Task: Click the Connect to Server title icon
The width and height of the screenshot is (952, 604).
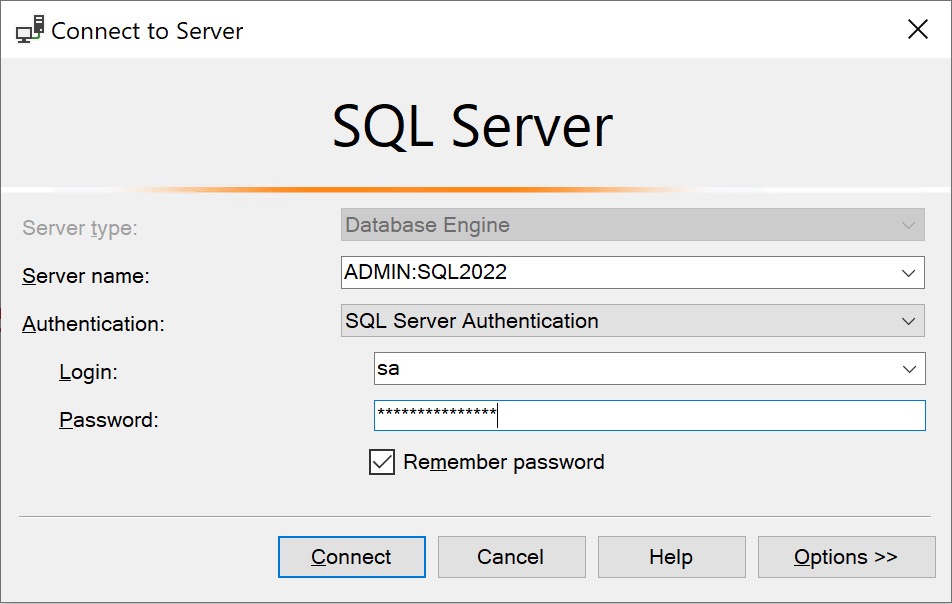Action: pos(30,30)
